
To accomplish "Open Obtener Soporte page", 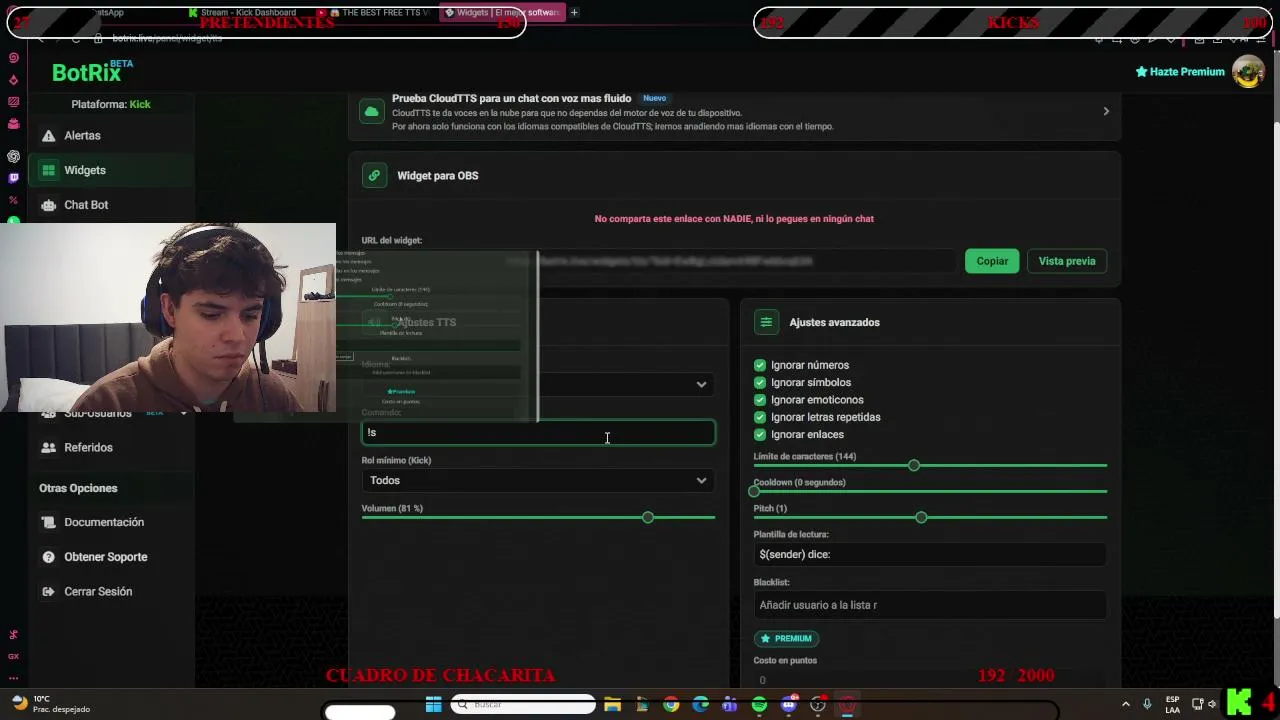I will click(x=111, y=557).
